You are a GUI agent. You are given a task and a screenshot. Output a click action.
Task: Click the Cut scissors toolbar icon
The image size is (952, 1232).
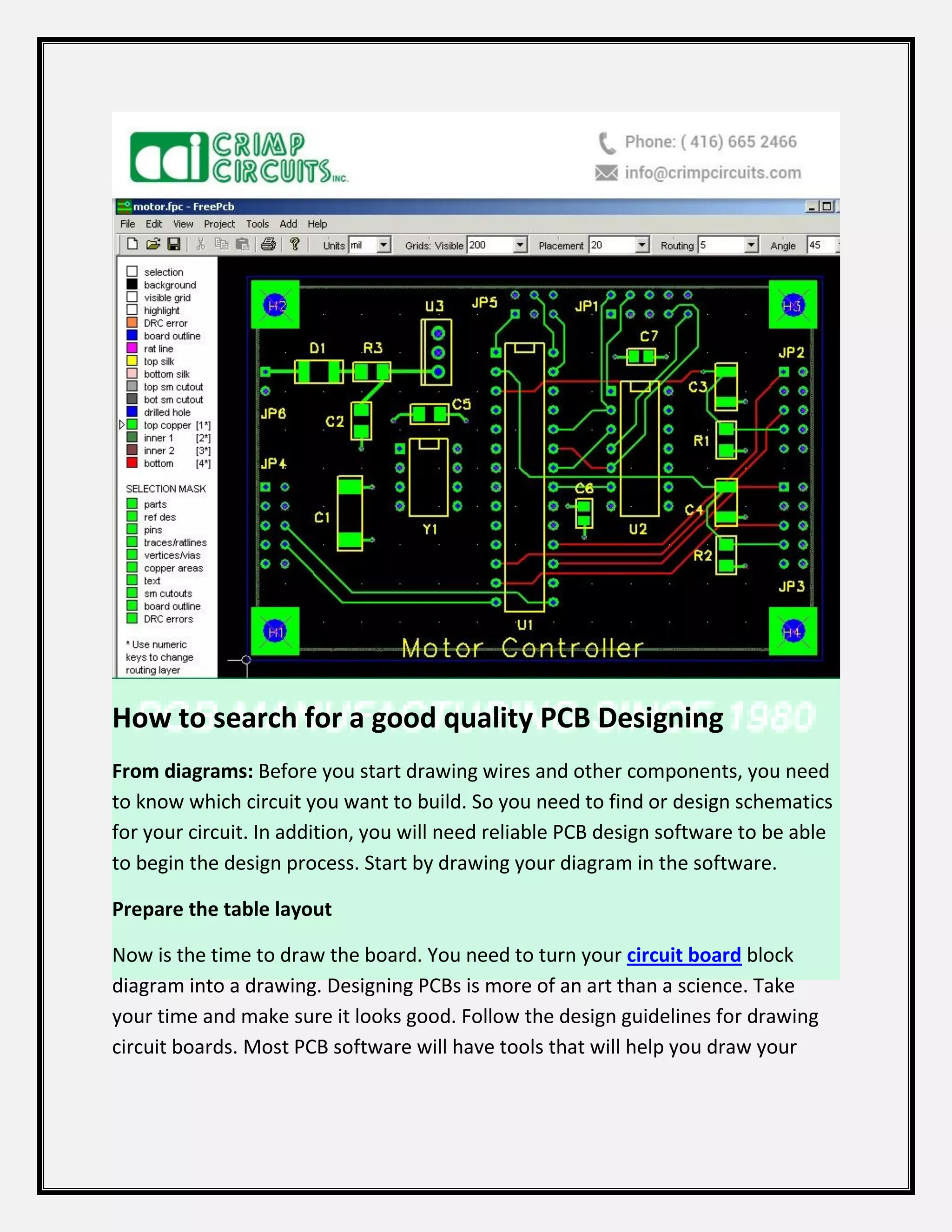201,244
